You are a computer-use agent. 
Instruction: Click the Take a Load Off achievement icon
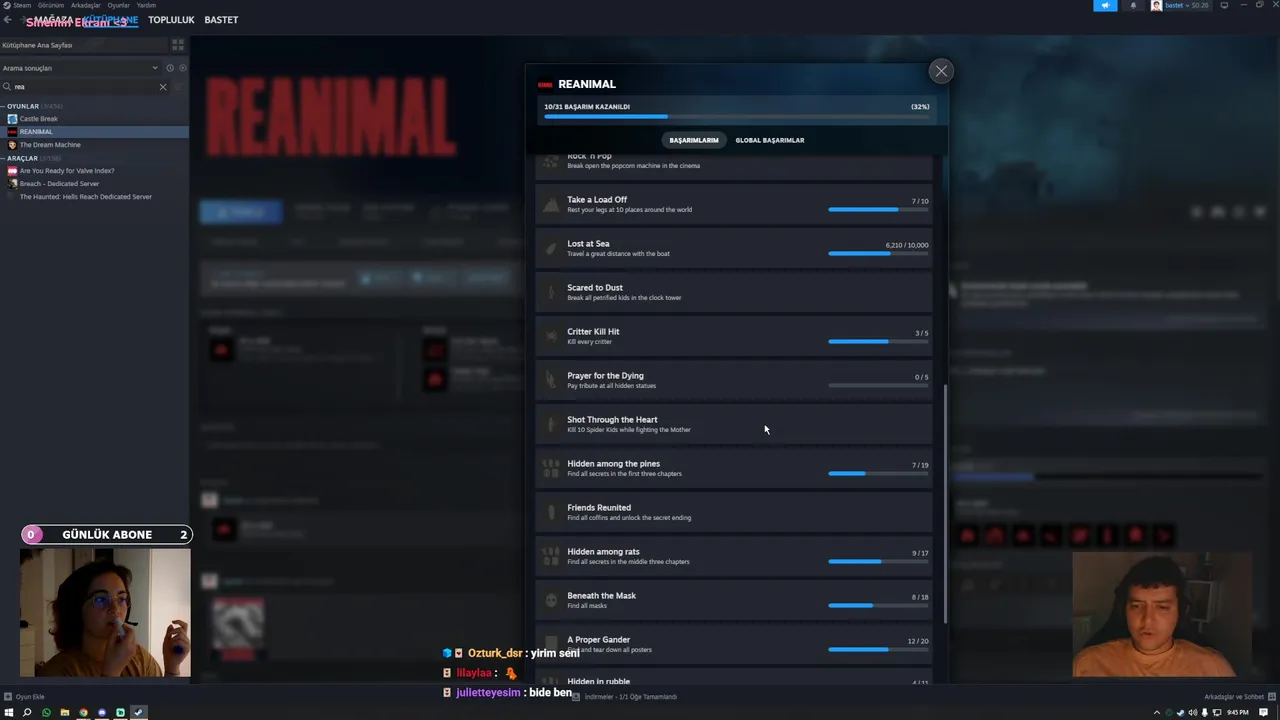click(x=551, y=204)
